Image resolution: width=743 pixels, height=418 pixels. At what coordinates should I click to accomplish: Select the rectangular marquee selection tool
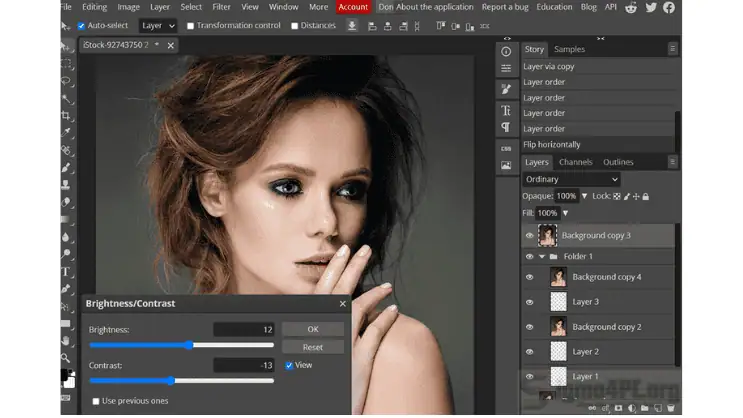pyautogui.click(x=67, y=64)
